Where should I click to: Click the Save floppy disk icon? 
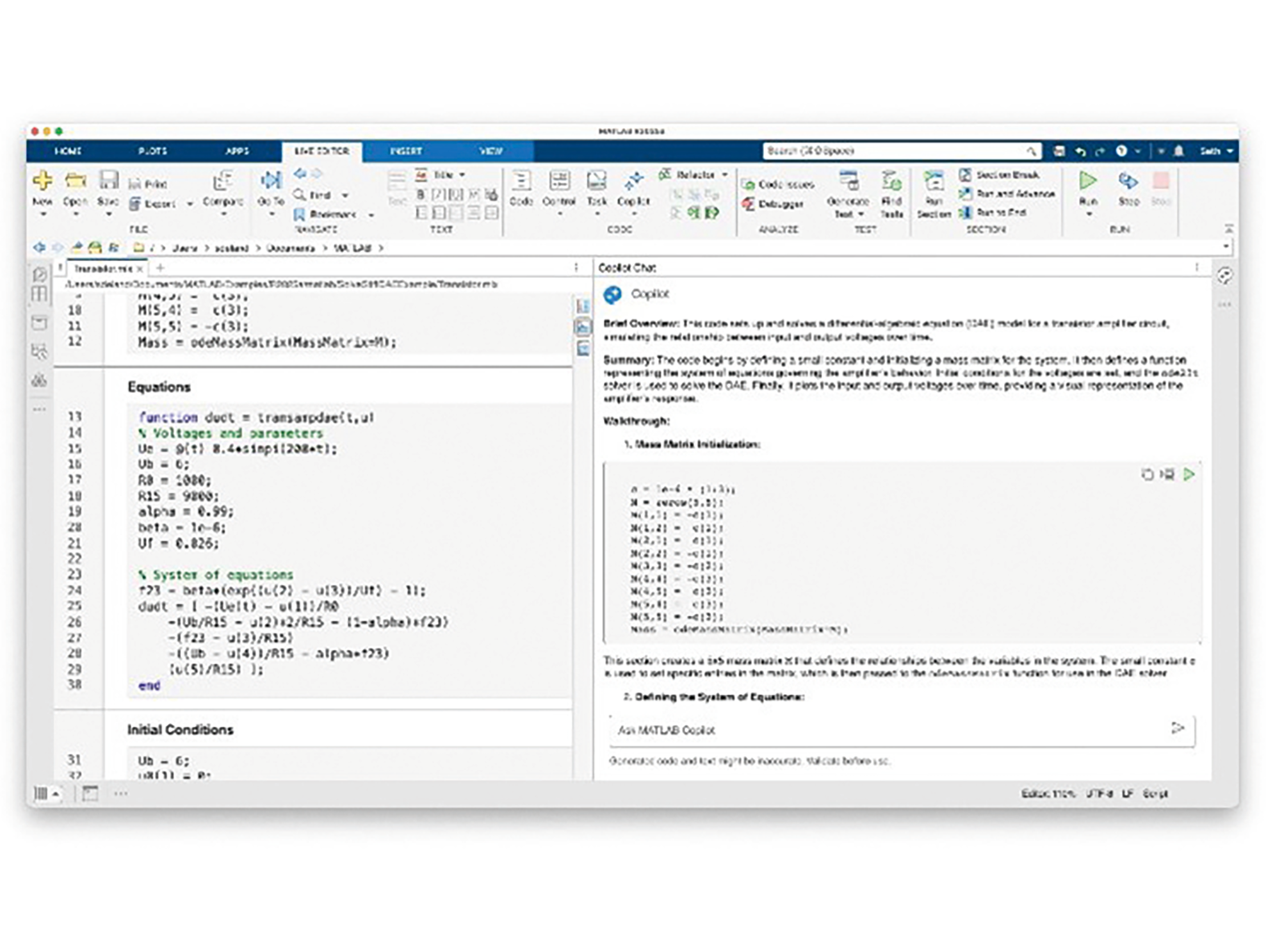[108, 181]
